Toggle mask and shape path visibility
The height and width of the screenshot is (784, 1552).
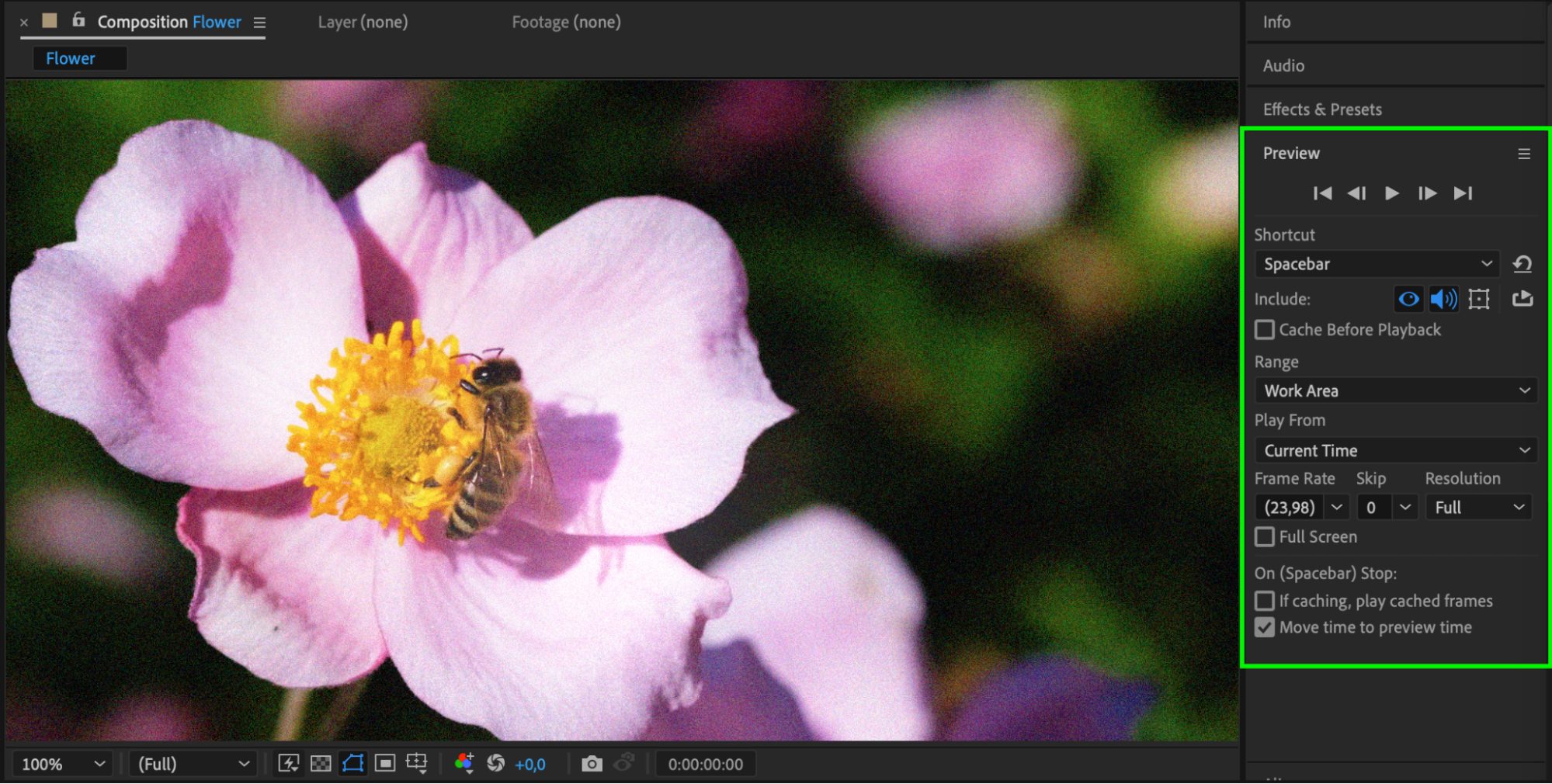[353, 764]
